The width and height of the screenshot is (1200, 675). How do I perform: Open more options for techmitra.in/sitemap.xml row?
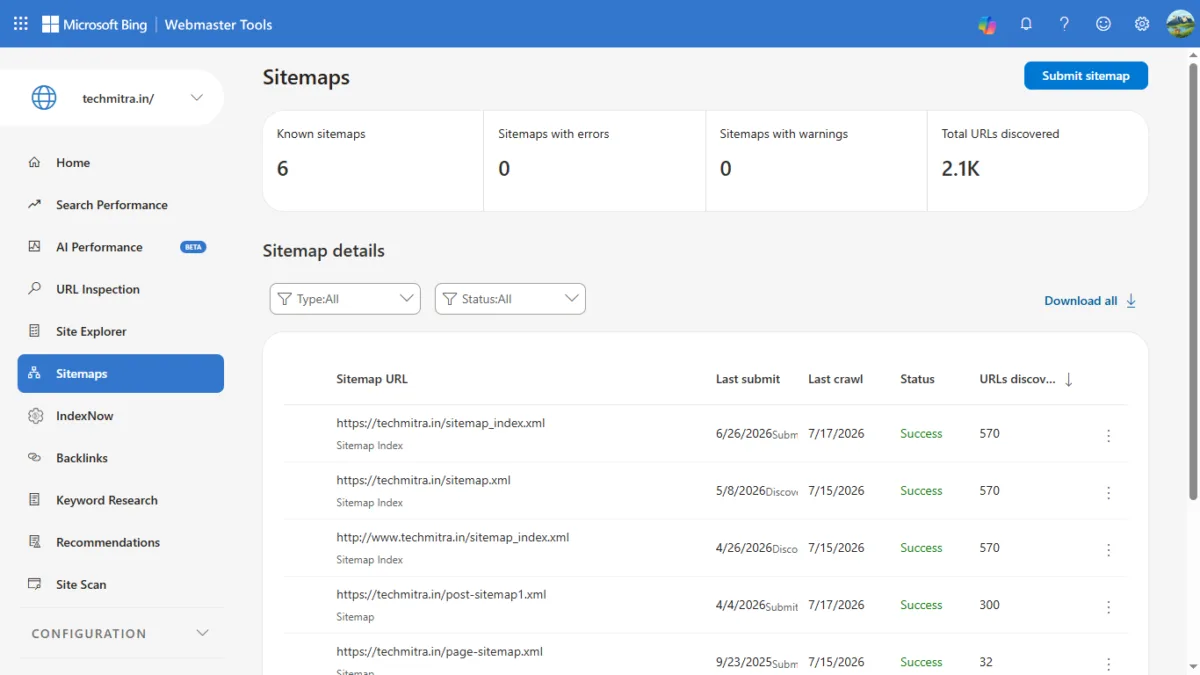click(x=1108, y=493)
